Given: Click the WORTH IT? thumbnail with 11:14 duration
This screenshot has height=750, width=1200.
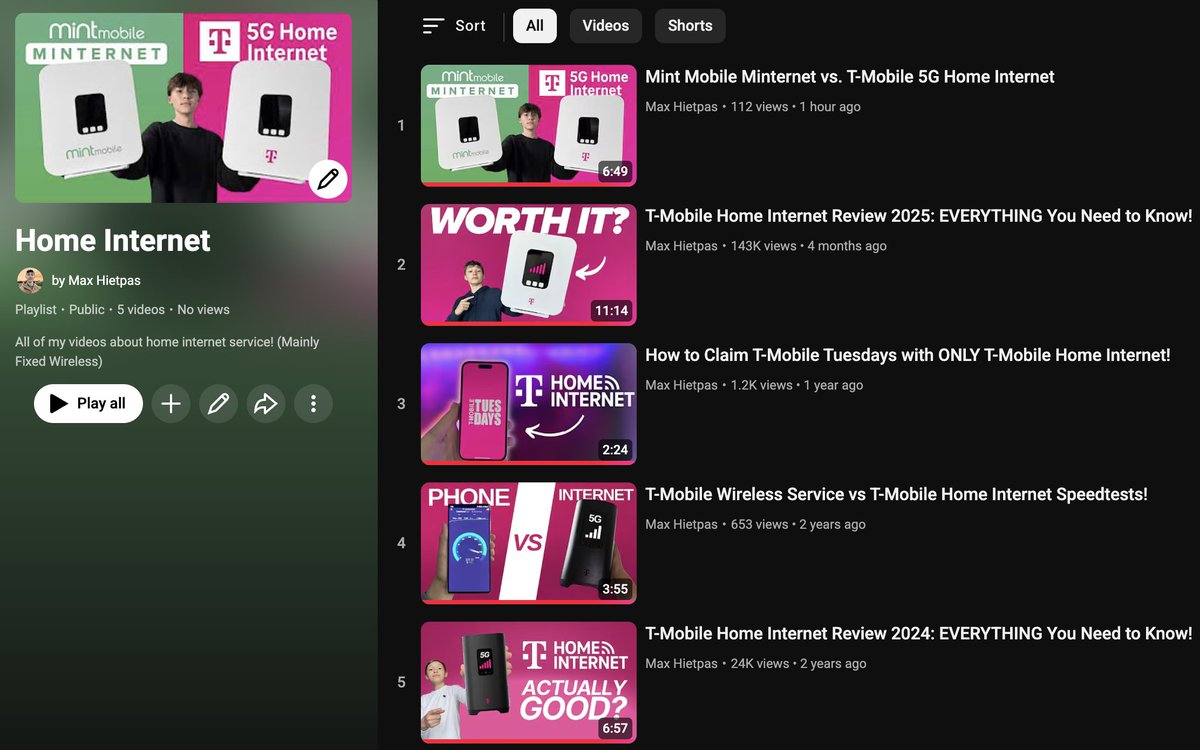Looking at the screenshot, I should pos(528,265).
